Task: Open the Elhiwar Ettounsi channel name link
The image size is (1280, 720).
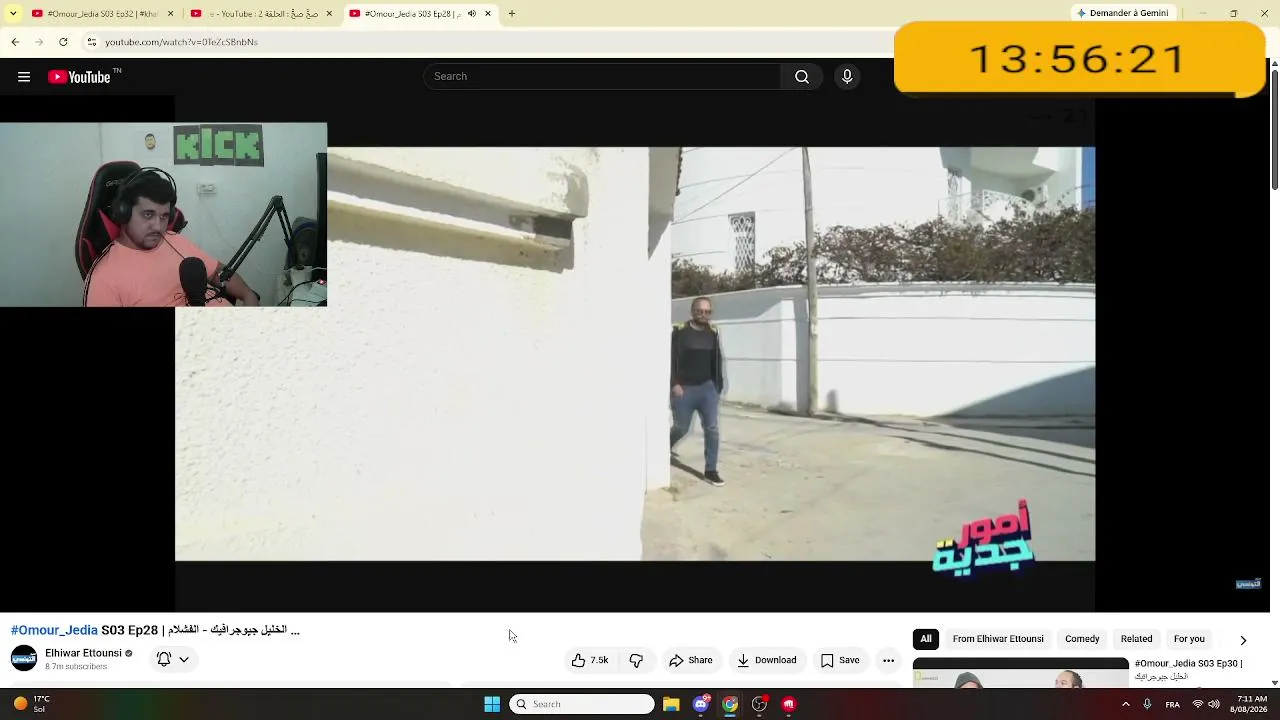Action: (x=83, y=653)
